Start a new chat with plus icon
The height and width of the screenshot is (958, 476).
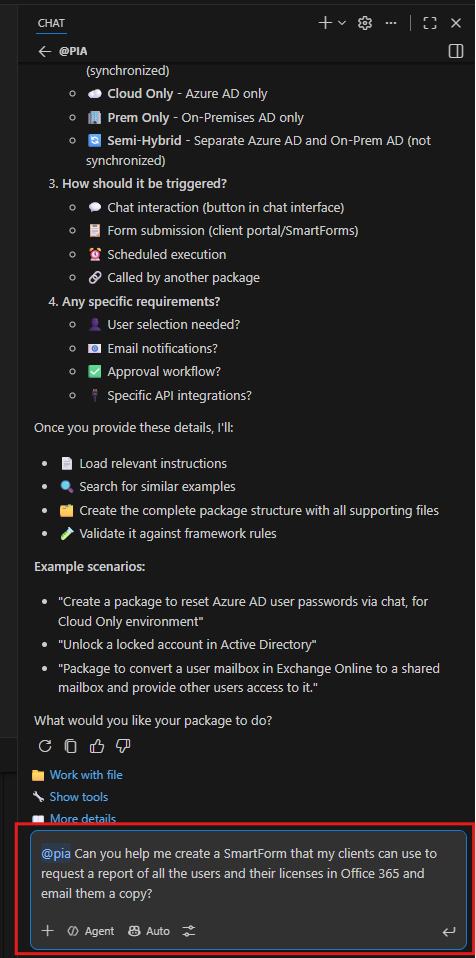point(325,23)
